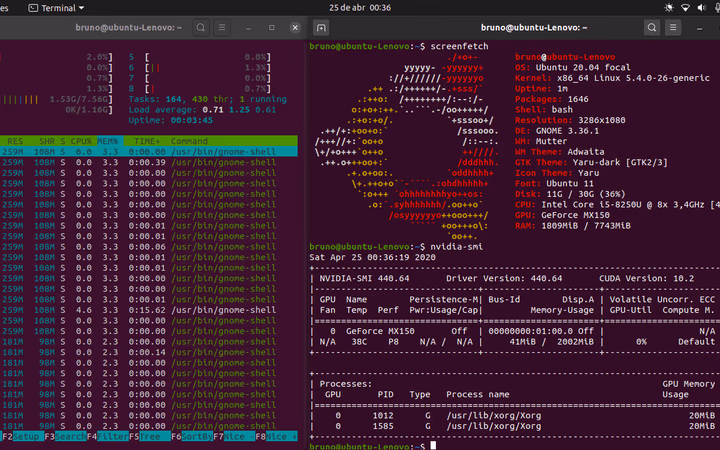
Task: Select gnome-shell row with time 0:00.06
Action: [x=149, y=247]
